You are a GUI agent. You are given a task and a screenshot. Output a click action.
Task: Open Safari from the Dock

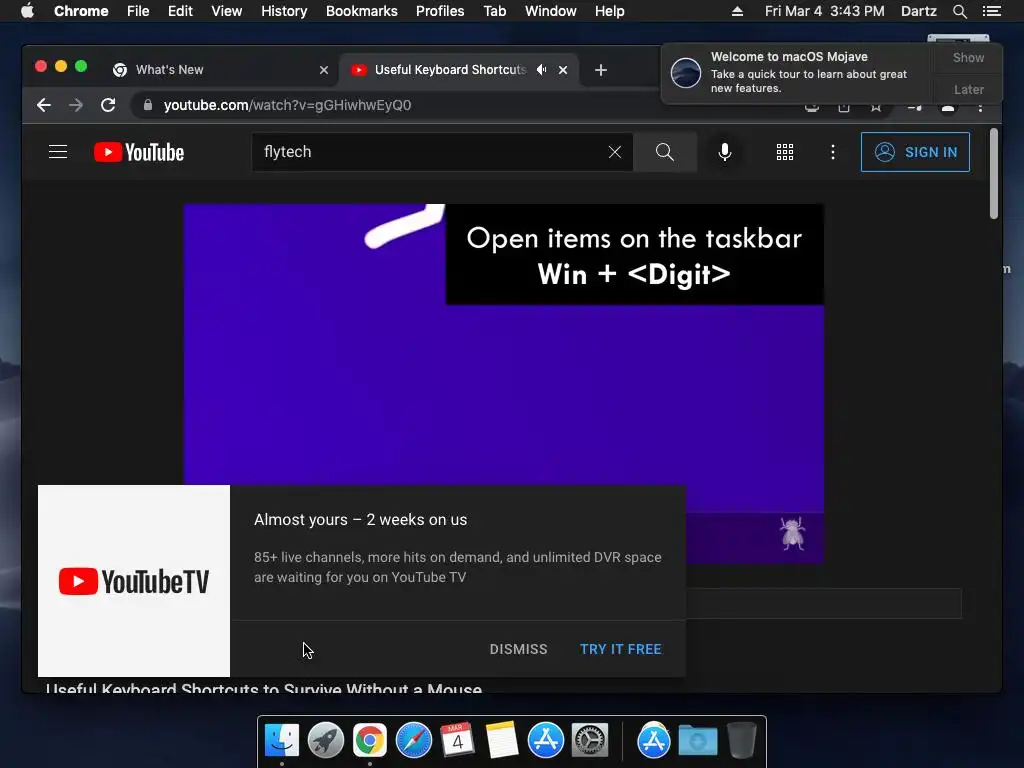[413, 741]
